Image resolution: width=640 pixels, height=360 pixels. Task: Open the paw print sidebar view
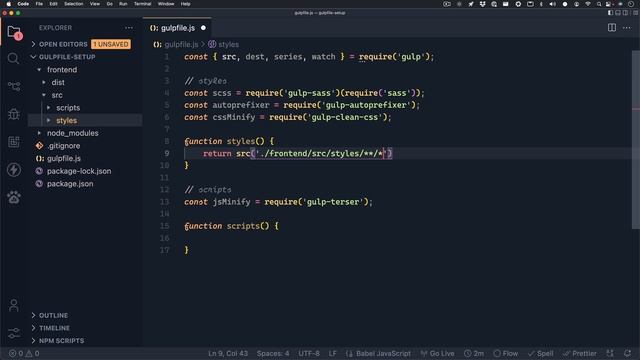pos(13,197)
